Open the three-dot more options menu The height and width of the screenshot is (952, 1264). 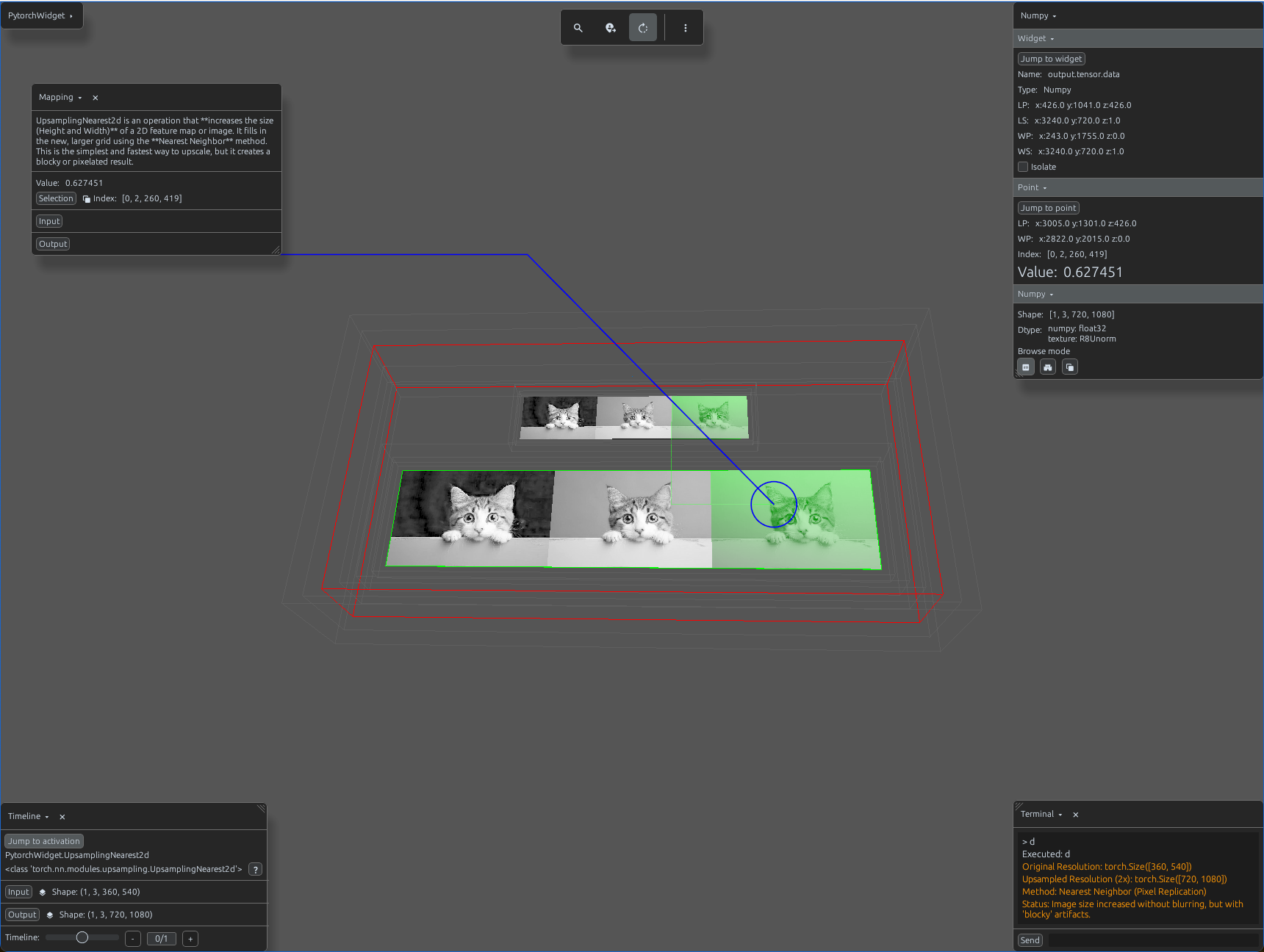click(686, 28)
